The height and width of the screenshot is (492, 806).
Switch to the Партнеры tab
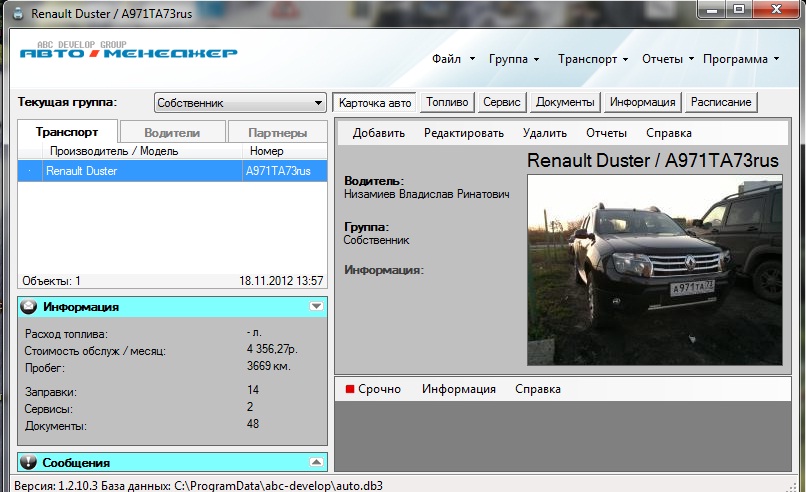[x=279, y=132]
